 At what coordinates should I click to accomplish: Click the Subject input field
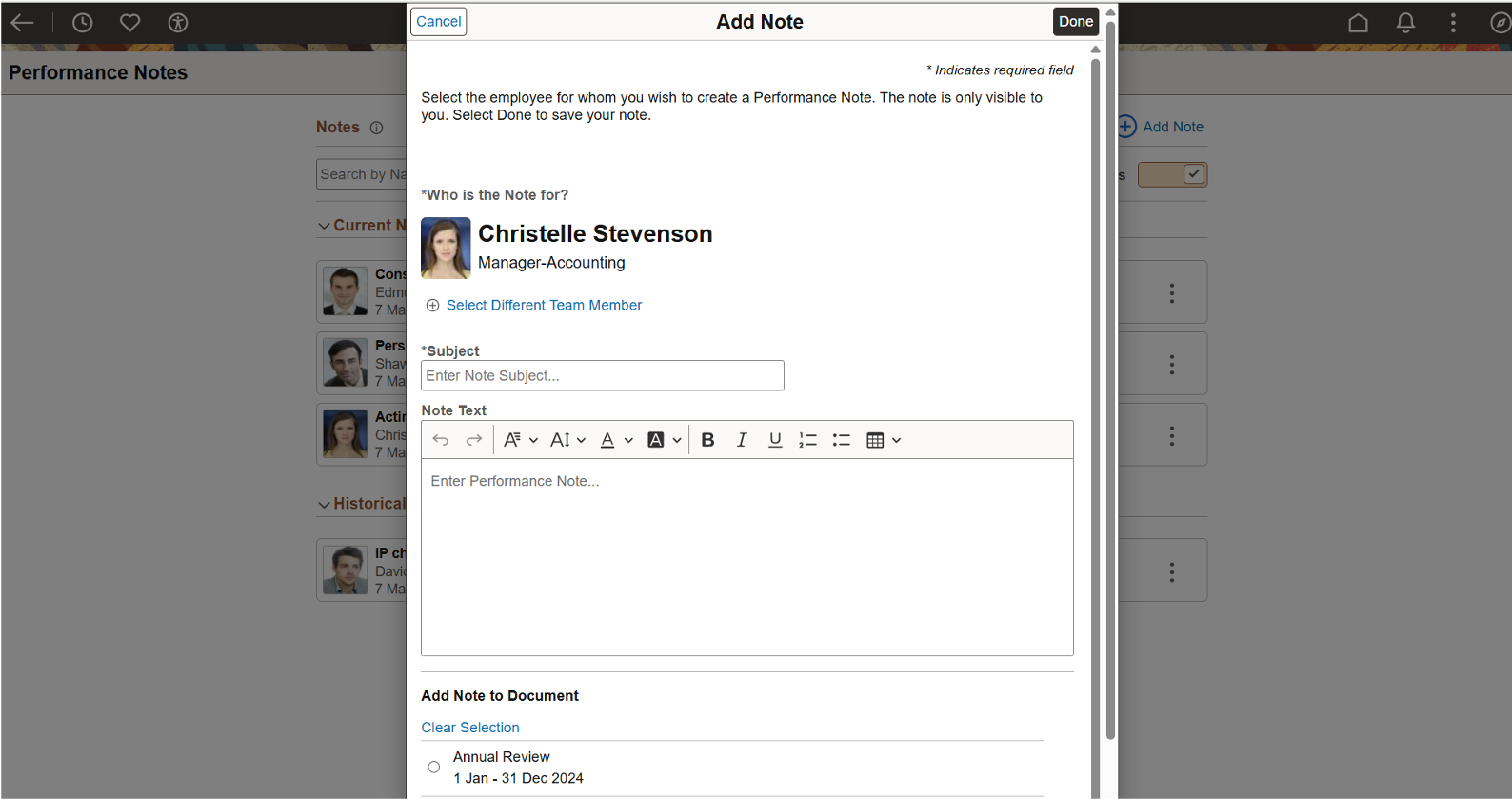tap(603, 375)
